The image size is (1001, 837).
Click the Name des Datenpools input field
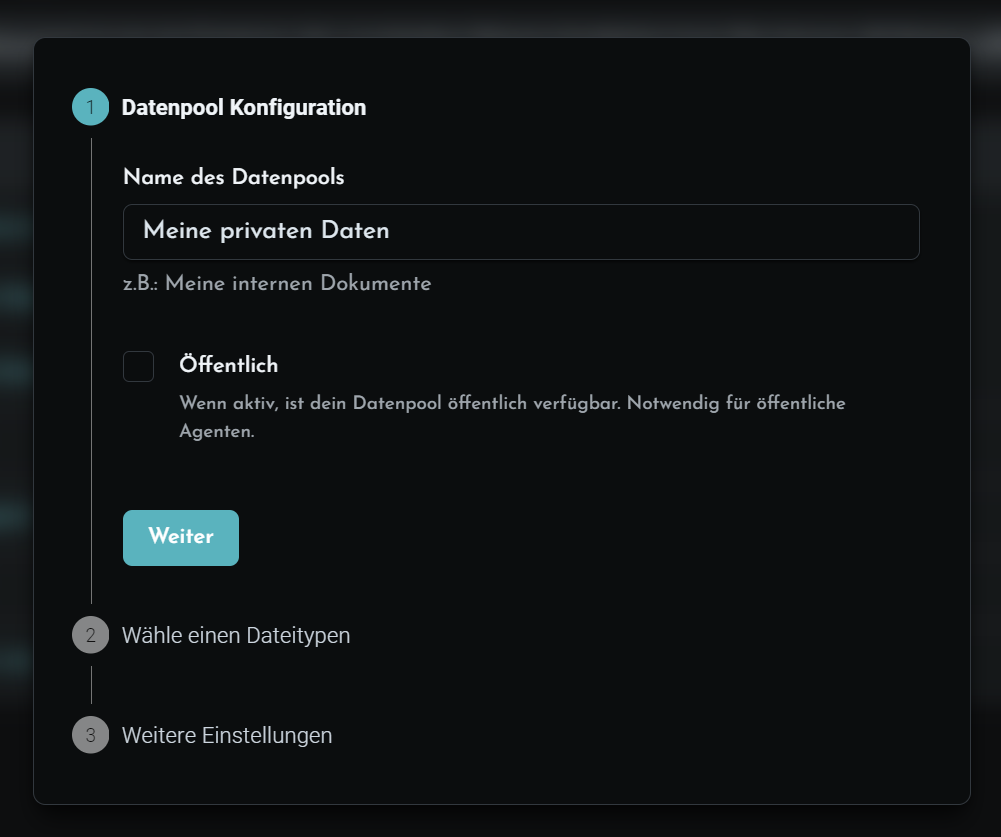(521, 232)
